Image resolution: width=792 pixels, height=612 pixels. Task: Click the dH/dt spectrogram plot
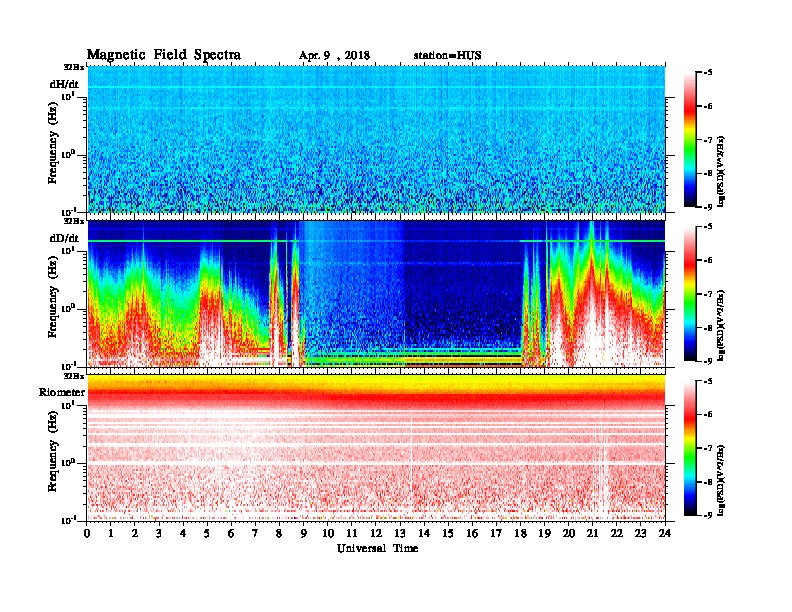coord(376,139)
